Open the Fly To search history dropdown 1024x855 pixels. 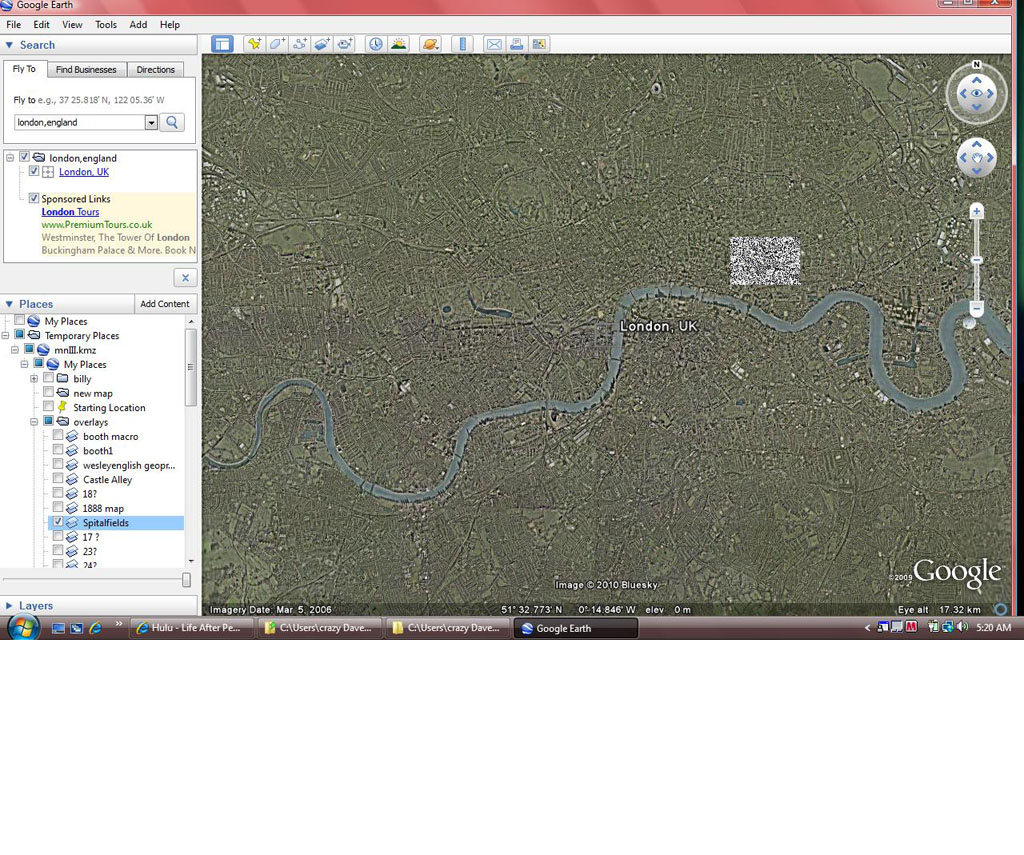152,122
